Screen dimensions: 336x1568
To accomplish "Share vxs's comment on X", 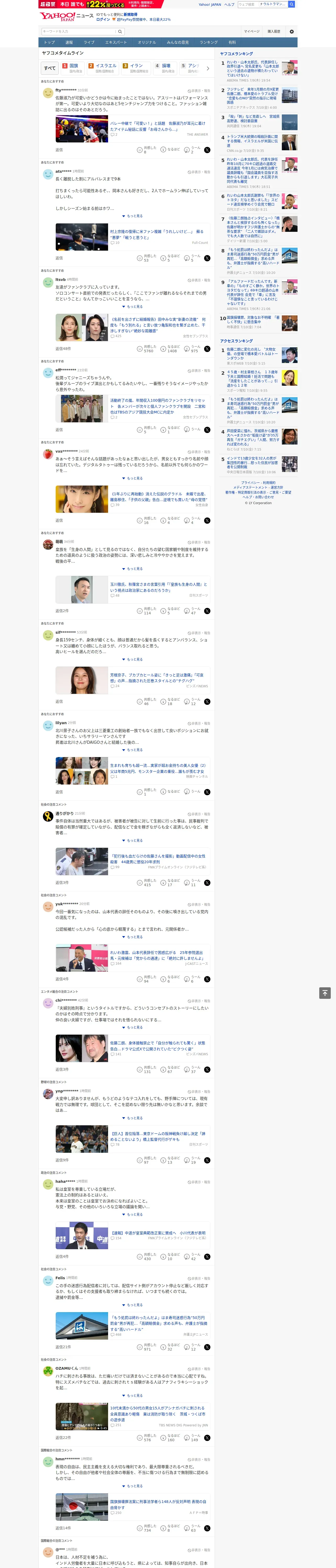I will pyautogui.click(x=207, y=520).
